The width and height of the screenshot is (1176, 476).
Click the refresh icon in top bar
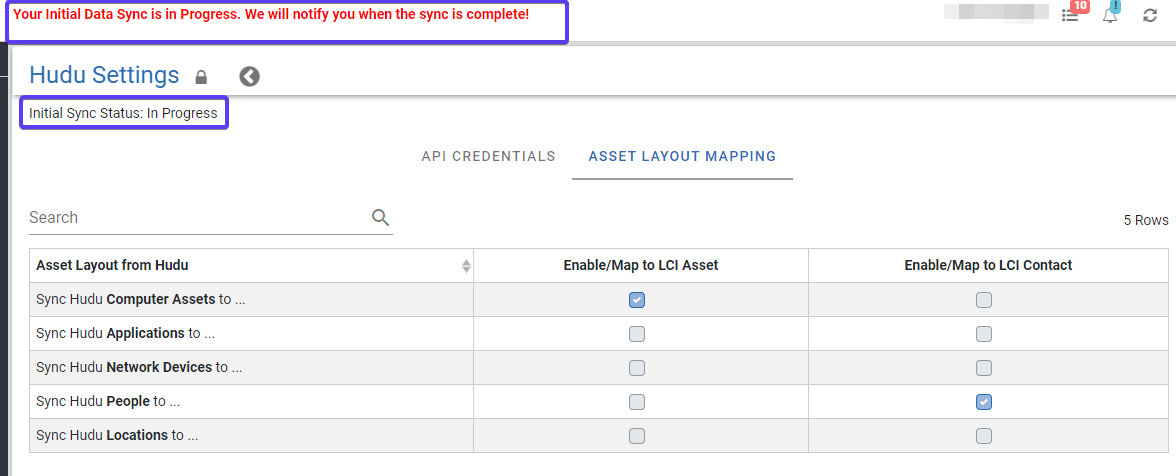pyautogui.click(x=1150, y=16)
